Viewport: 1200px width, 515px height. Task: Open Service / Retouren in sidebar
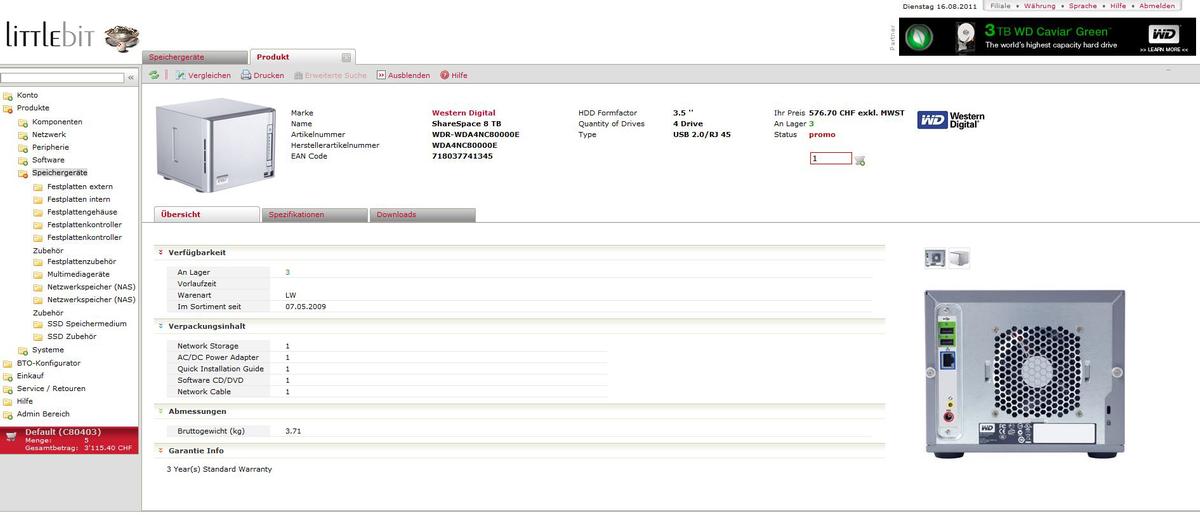[51, 388]
